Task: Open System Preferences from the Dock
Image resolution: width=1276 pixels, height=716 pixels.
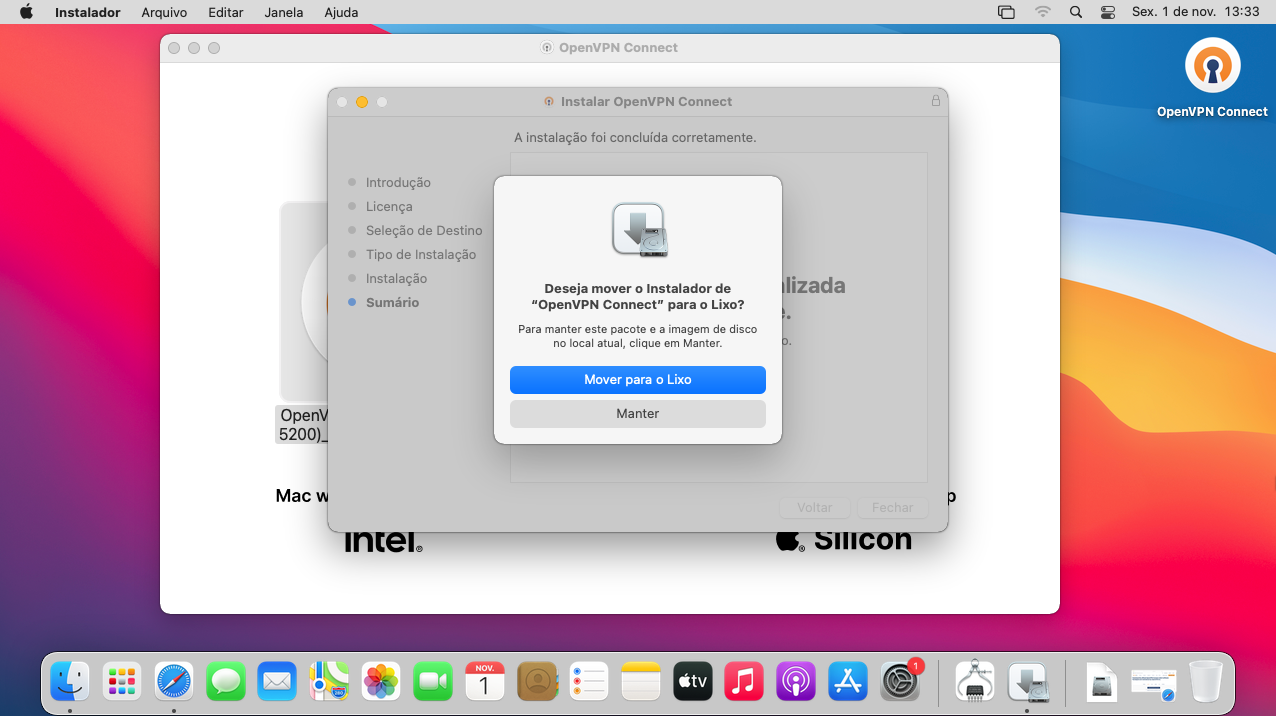Action: (x=900, y=682)
